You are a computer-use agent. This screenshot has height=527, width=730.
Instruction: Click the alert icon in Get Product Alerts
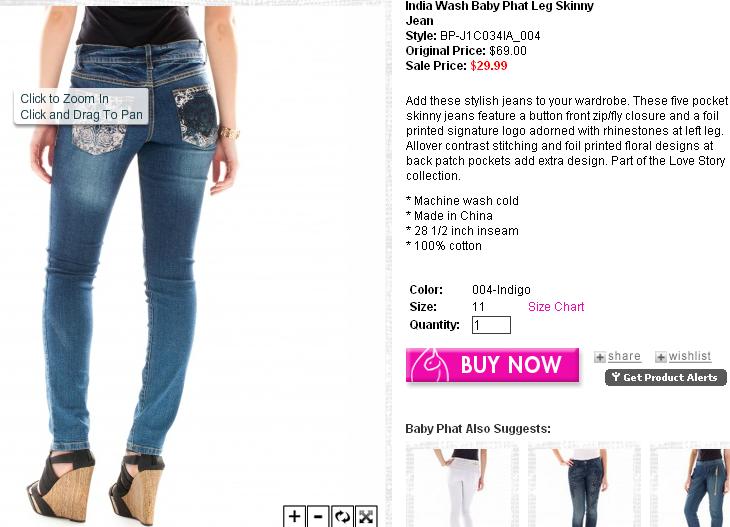click(616, 377)
